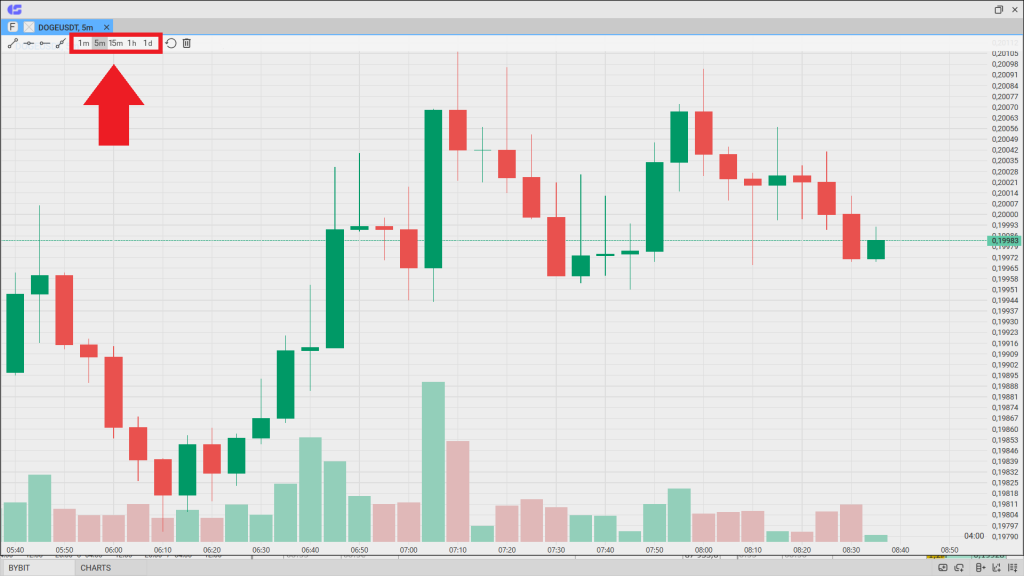Click the app logo in title bar
Screen dimensions: 1024x576
pos(14,9)
